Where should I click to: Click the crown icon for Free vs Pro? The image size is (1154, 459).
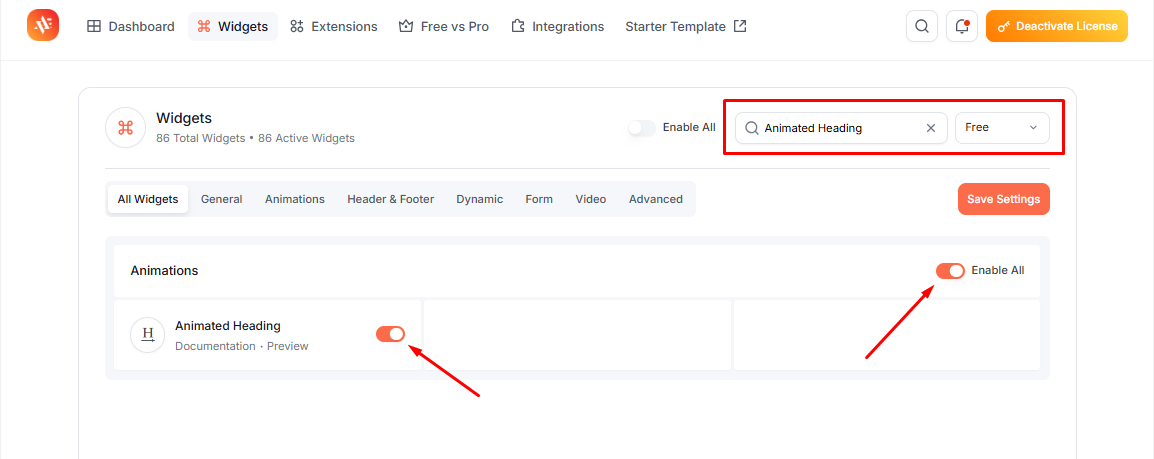(406, 26)
